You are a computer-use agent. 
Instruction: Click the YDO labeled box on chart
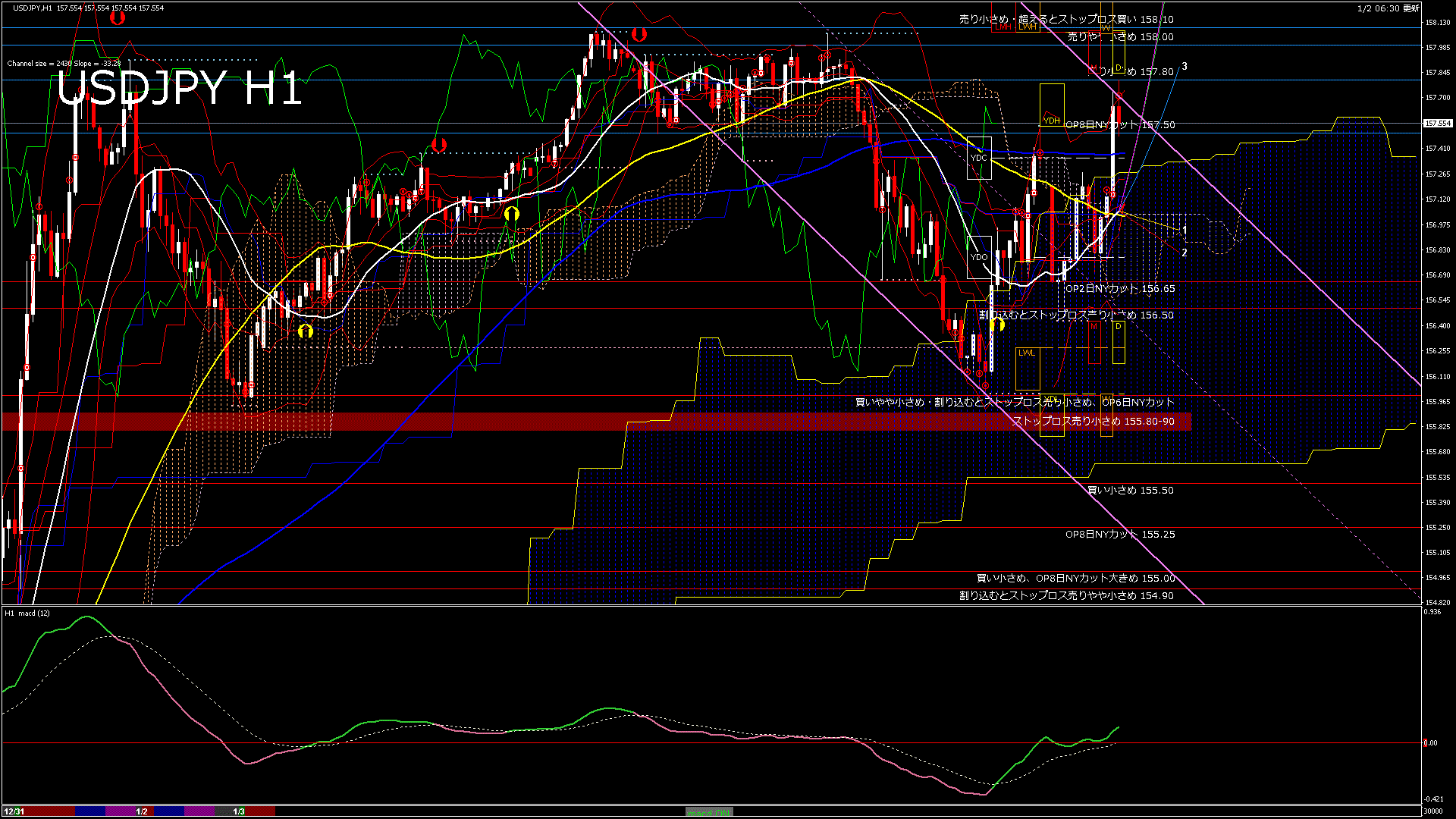click(x=979, y=257)
